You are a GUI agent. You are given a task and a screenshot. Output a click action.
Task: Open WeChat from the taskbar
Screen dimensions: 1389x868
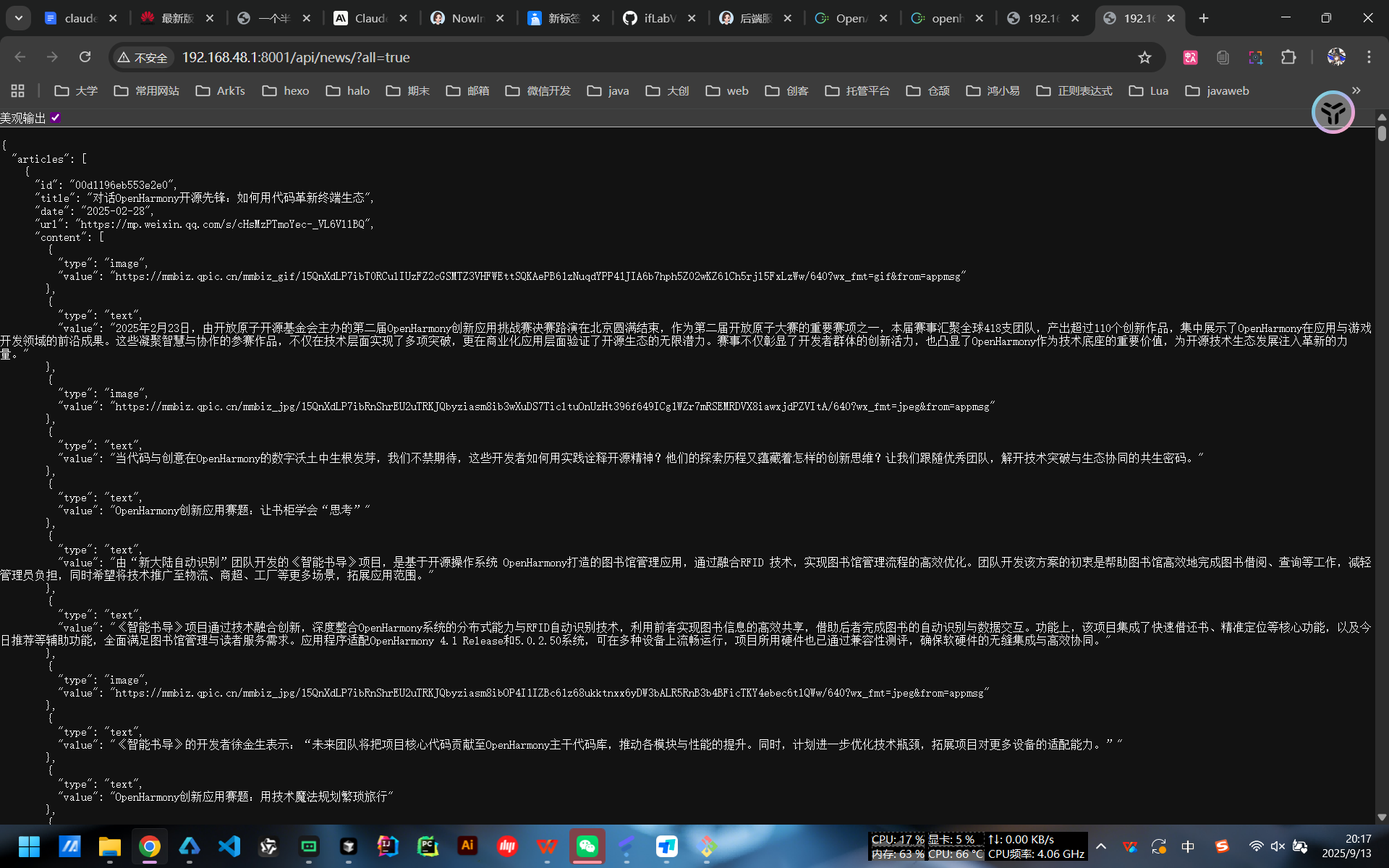(x=587, y=846)
